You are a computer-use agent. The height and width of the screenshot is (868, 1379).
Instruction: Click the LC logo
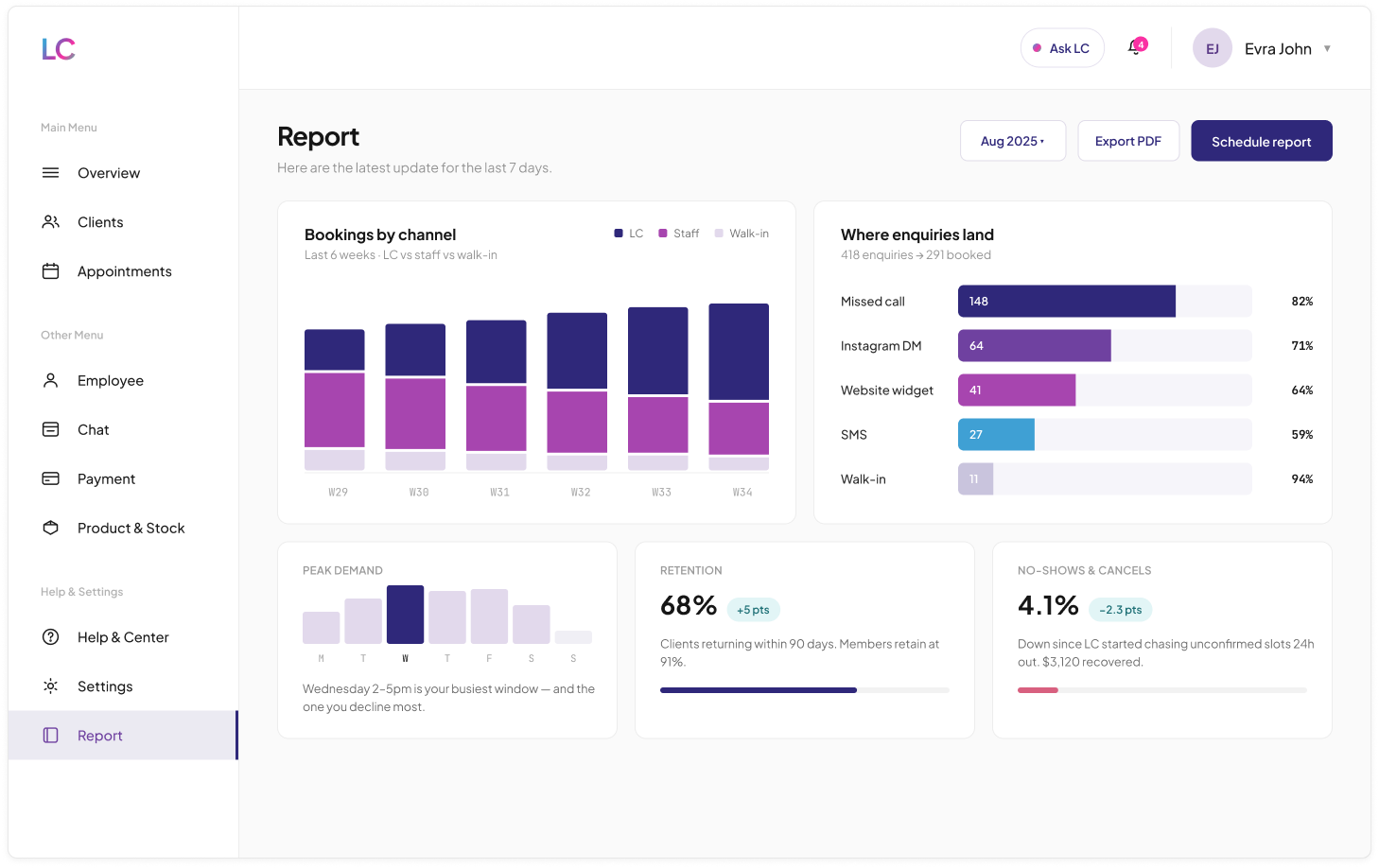[59, 49]
